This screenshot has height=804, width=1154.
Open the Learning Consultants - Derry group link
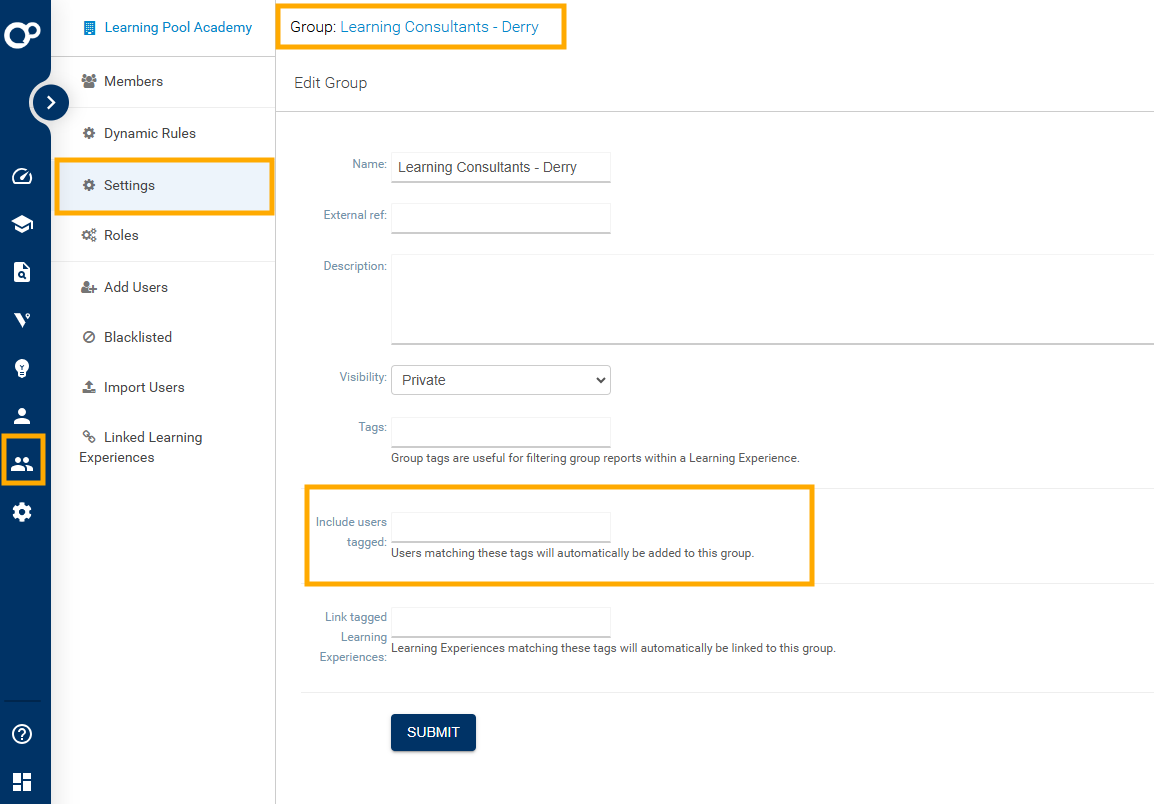[x=439, y=27]
